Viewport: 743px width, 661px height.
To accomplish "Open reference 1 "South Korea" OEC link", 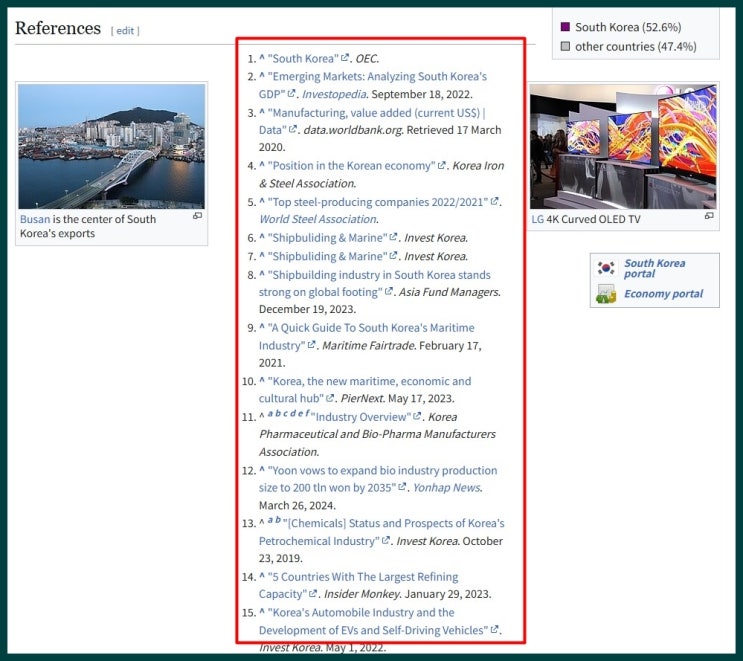I will pos(303,59).
